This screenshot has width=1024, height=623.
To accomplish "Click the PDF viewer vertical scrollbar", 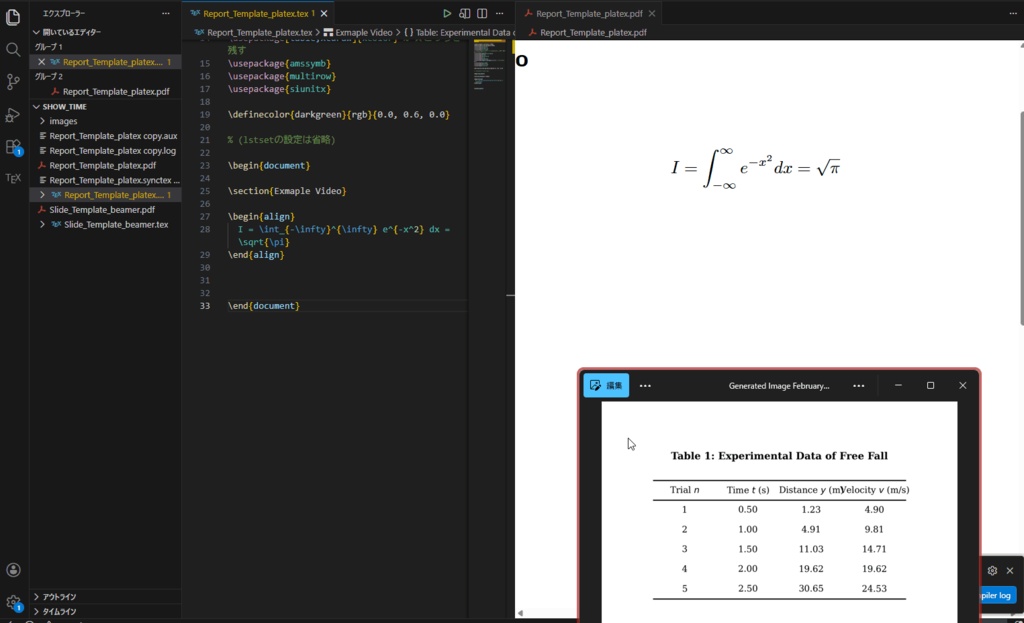I will click(1021, 219).
